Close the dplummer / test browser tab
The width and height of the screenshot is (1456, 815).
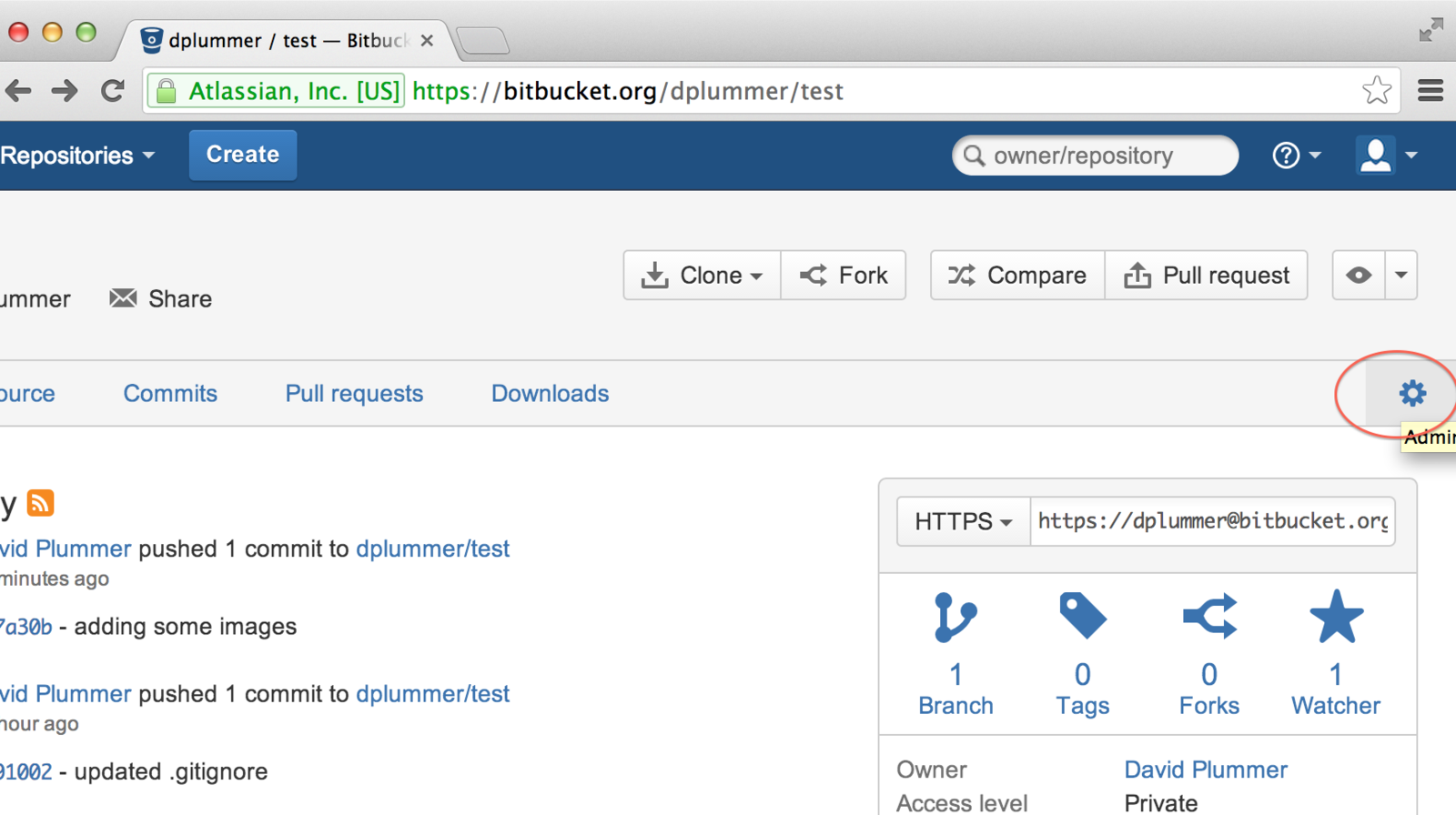pos(427,41)
